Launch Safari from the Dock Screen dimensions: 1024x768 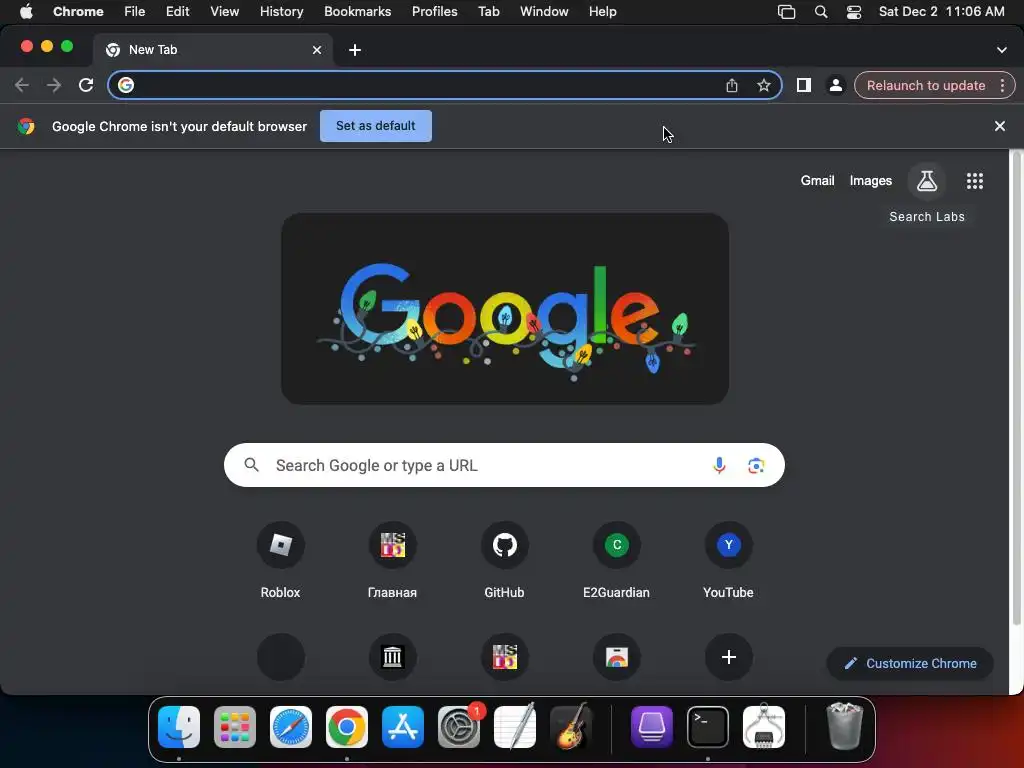(x=291, y=727)
